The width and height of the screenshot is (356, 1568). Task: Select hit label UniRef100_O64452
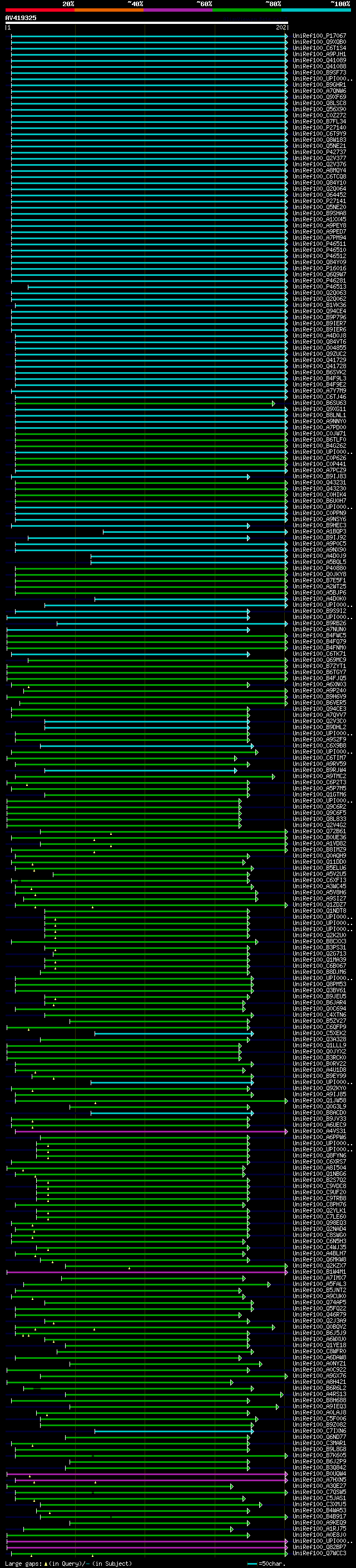319,195
